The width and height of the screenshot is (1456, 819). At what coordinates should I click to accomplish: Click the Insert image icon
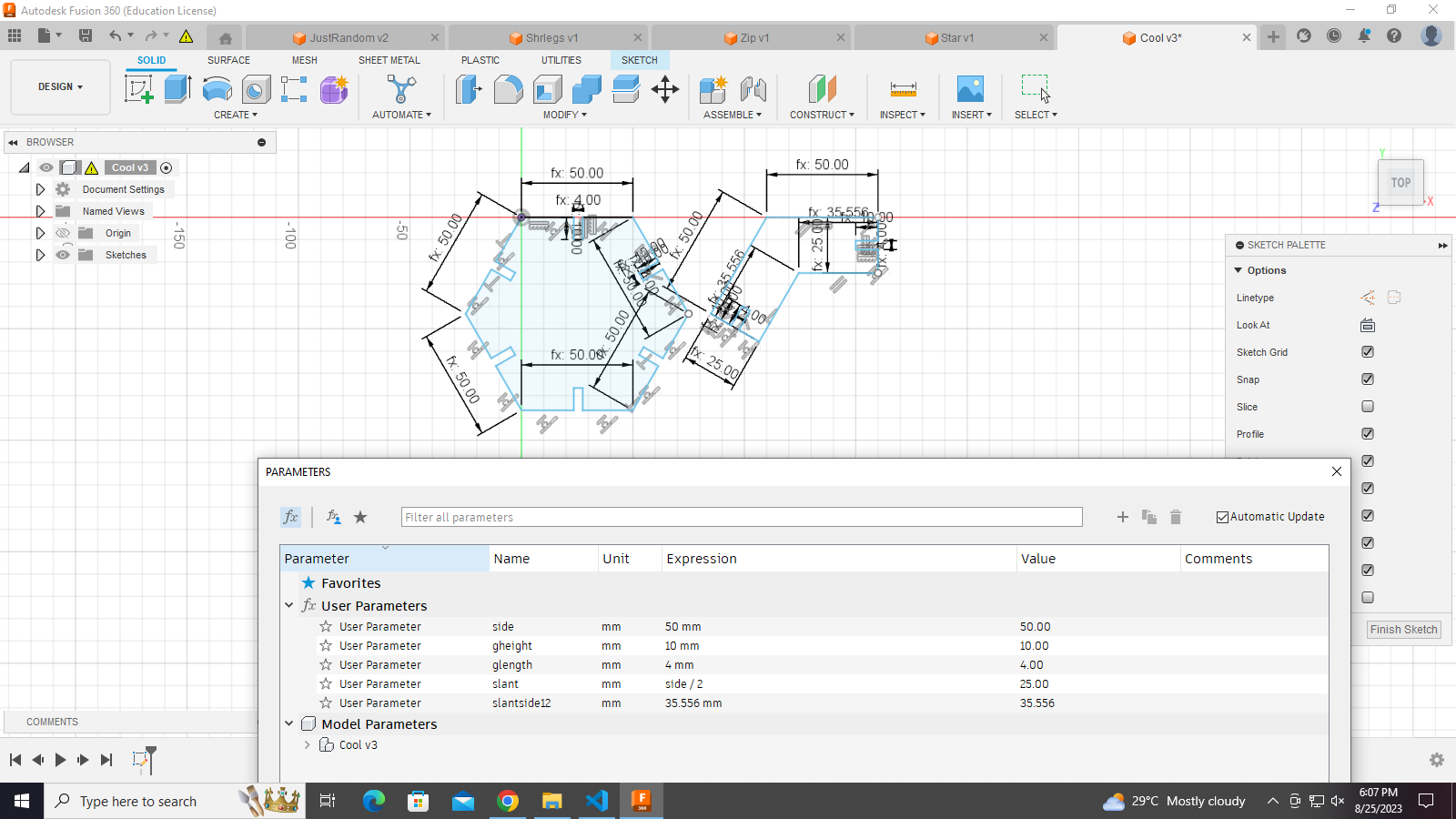[970, 89]
